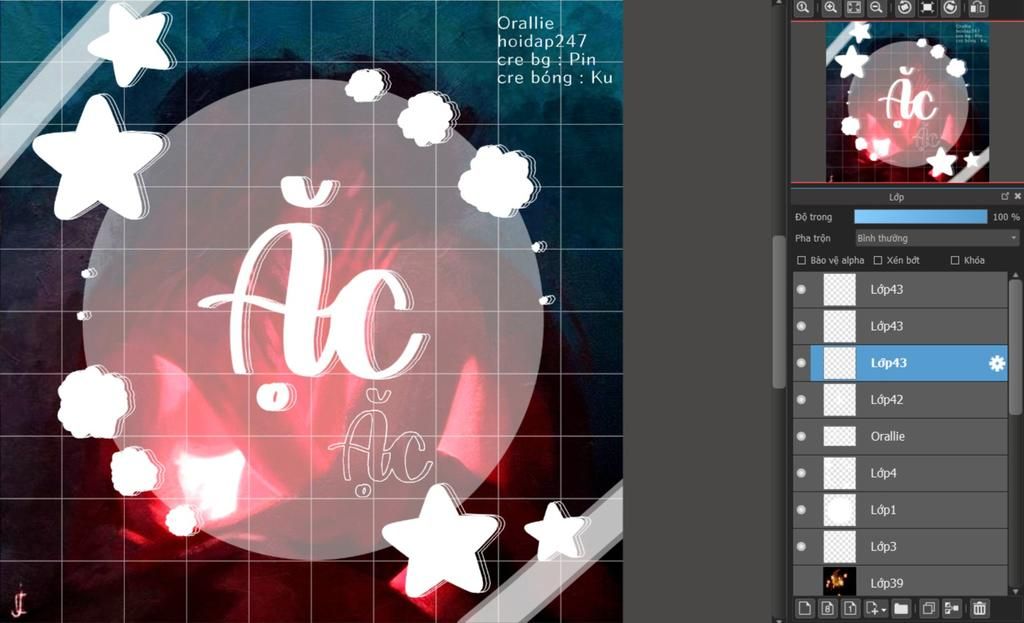Open layer settings gear on highlighted Lớp43

click(997, 363)
